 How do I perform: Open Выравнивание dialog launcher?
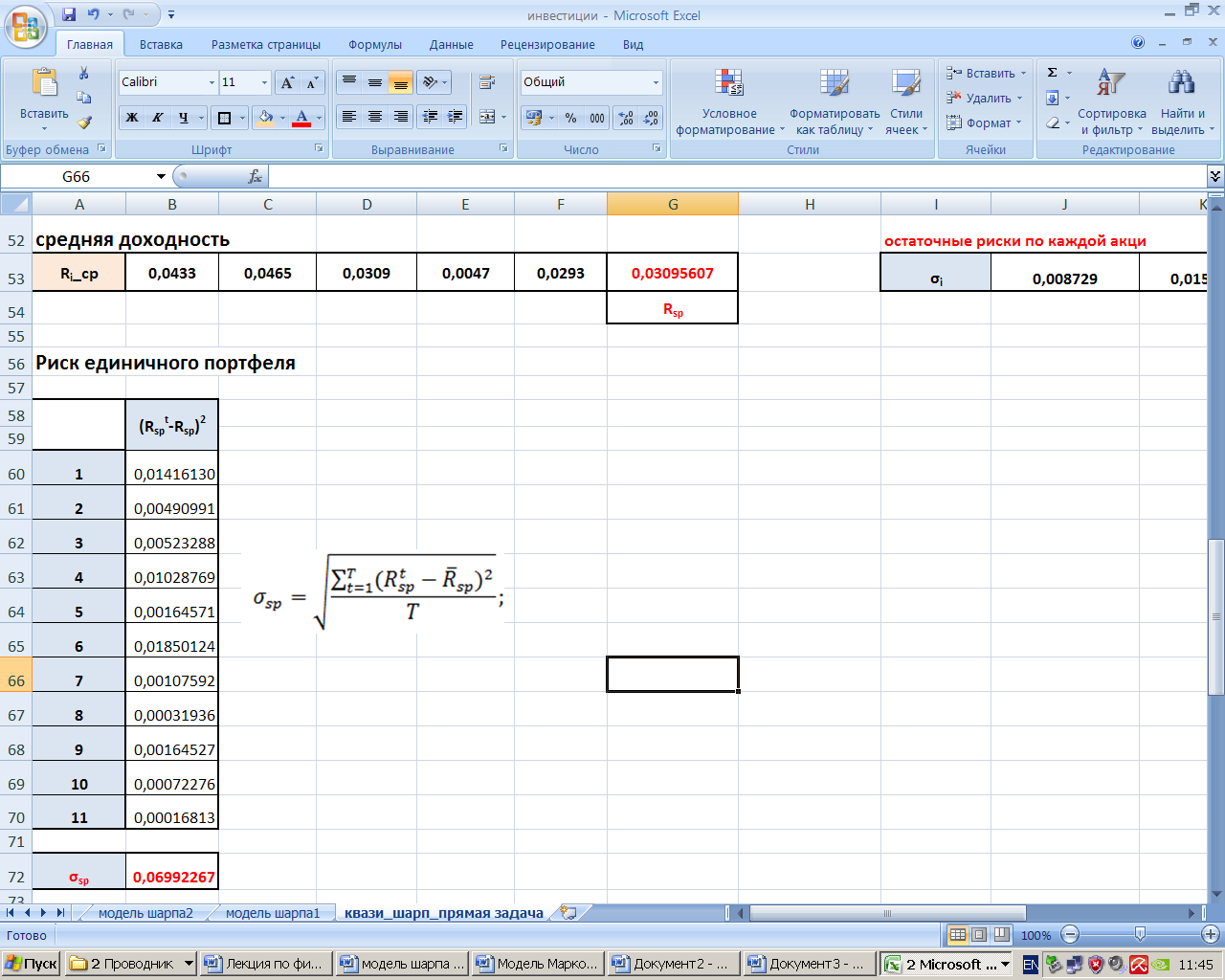click(503, 149)
